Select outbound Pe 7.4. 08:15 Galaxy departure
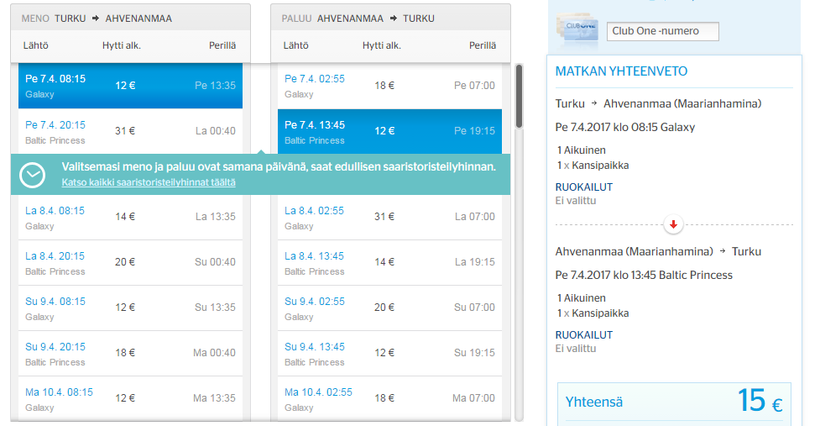This screenshot has height=426, width=820. pyautogui.click(x=130, y=85)
